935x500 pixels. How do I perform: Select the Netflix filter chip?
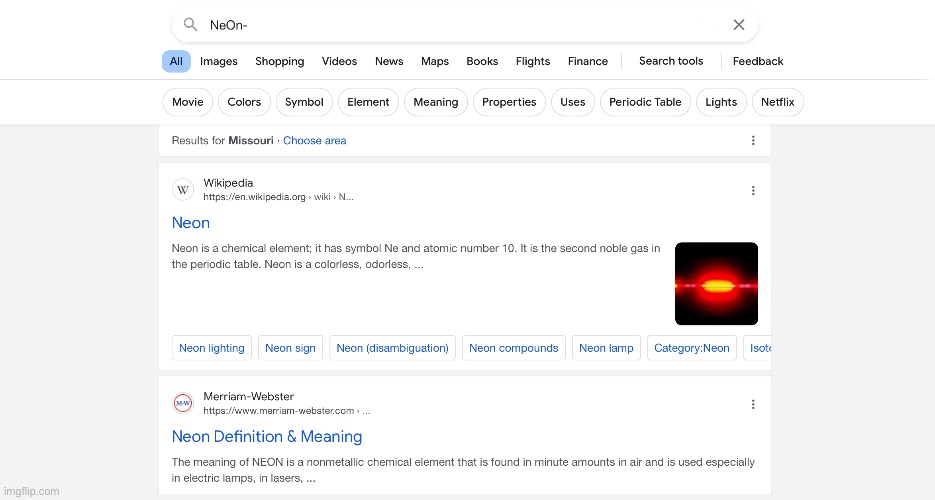(777, 102)
